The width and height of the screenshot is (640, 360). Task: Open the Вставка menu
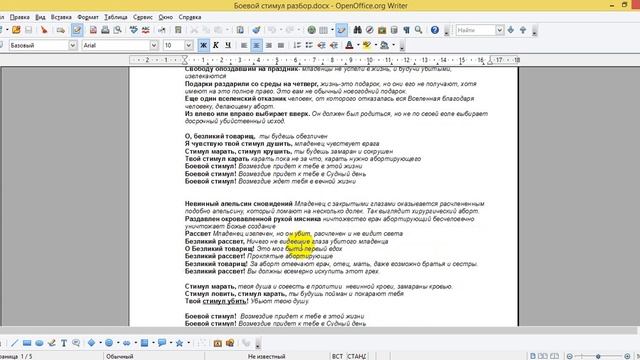click(x=61, y=17)
